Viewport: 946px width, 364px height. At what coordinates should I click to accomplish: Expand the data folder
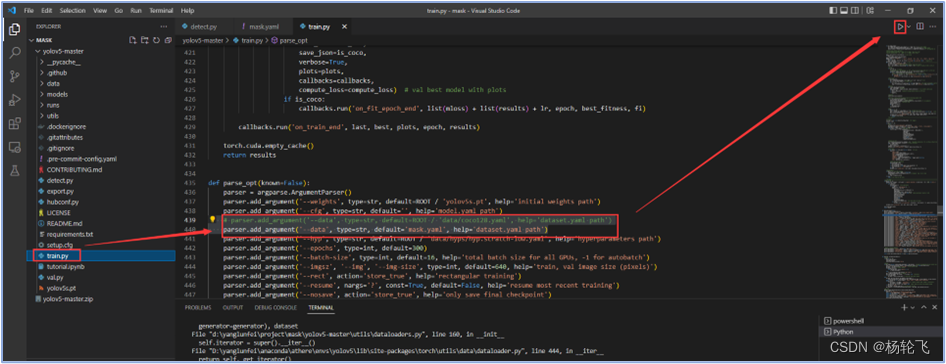(x=53, y=83)
